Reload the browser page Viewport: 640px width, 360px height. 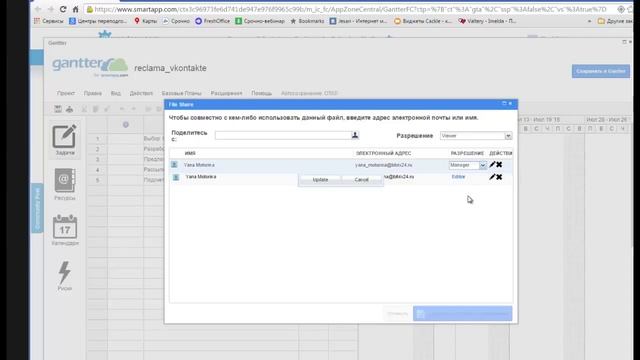pos(63,9)
